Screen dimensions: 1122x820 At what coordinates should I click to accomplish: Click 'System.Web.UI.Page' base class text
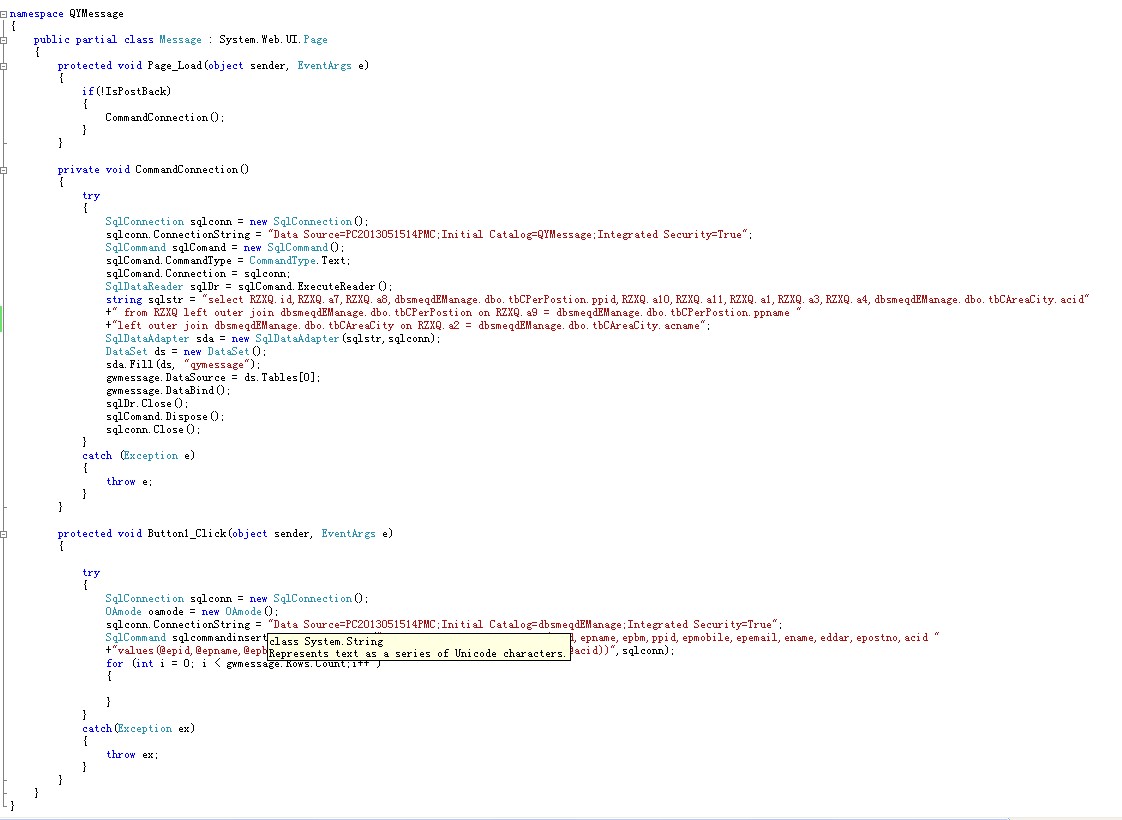273,39
